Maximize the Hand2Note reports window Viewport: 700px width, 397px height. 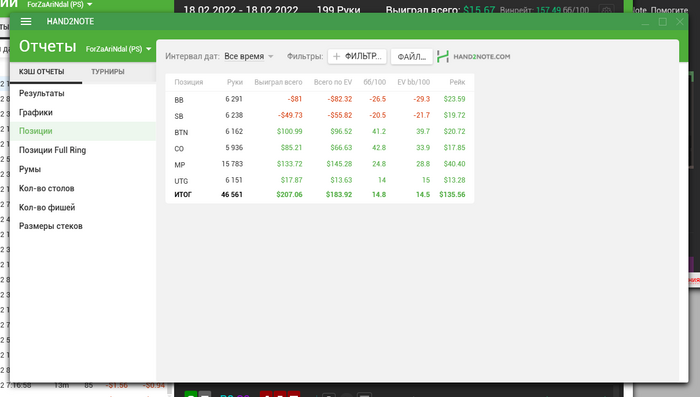coord(662,22)
